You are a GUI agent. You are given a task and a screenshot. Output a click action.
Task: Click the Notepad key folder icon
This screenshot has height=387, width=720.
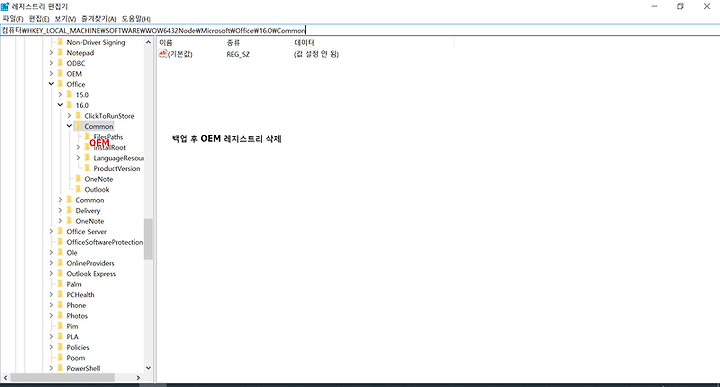60,52
